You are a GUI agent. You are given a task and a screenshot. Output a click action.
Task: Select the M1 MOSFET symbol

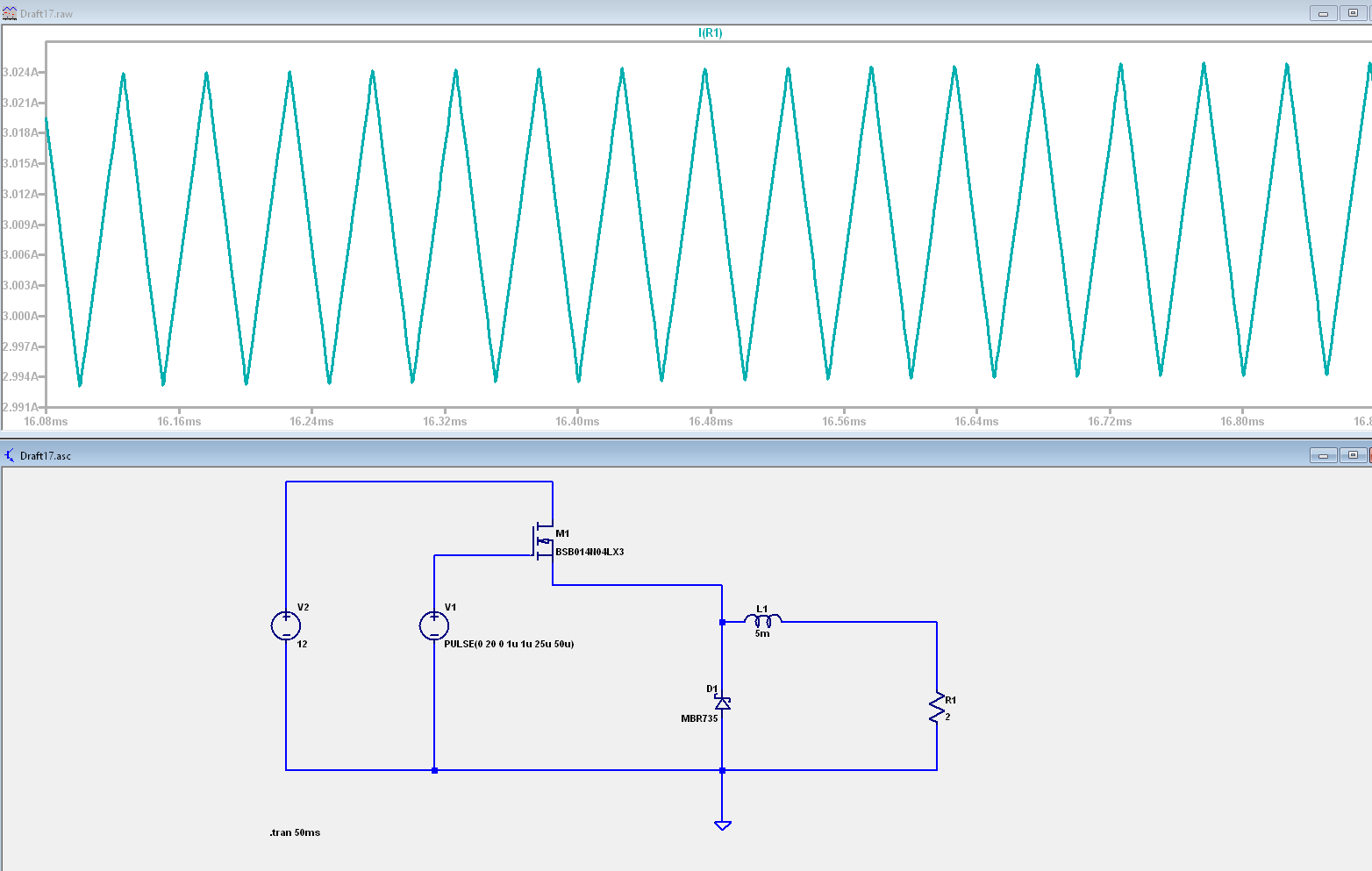(x=545, y=540)
